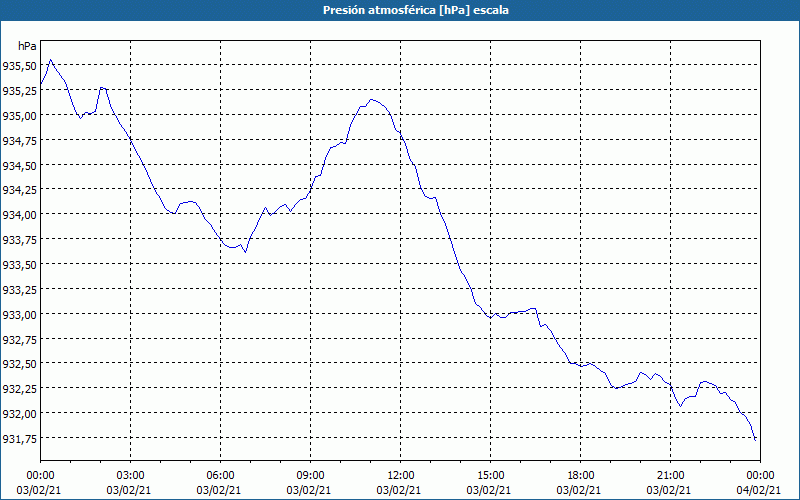Click the 21:00 time axis label
Image resolution: width=800 pixels, height=500 pixels.
pos(670,476)
